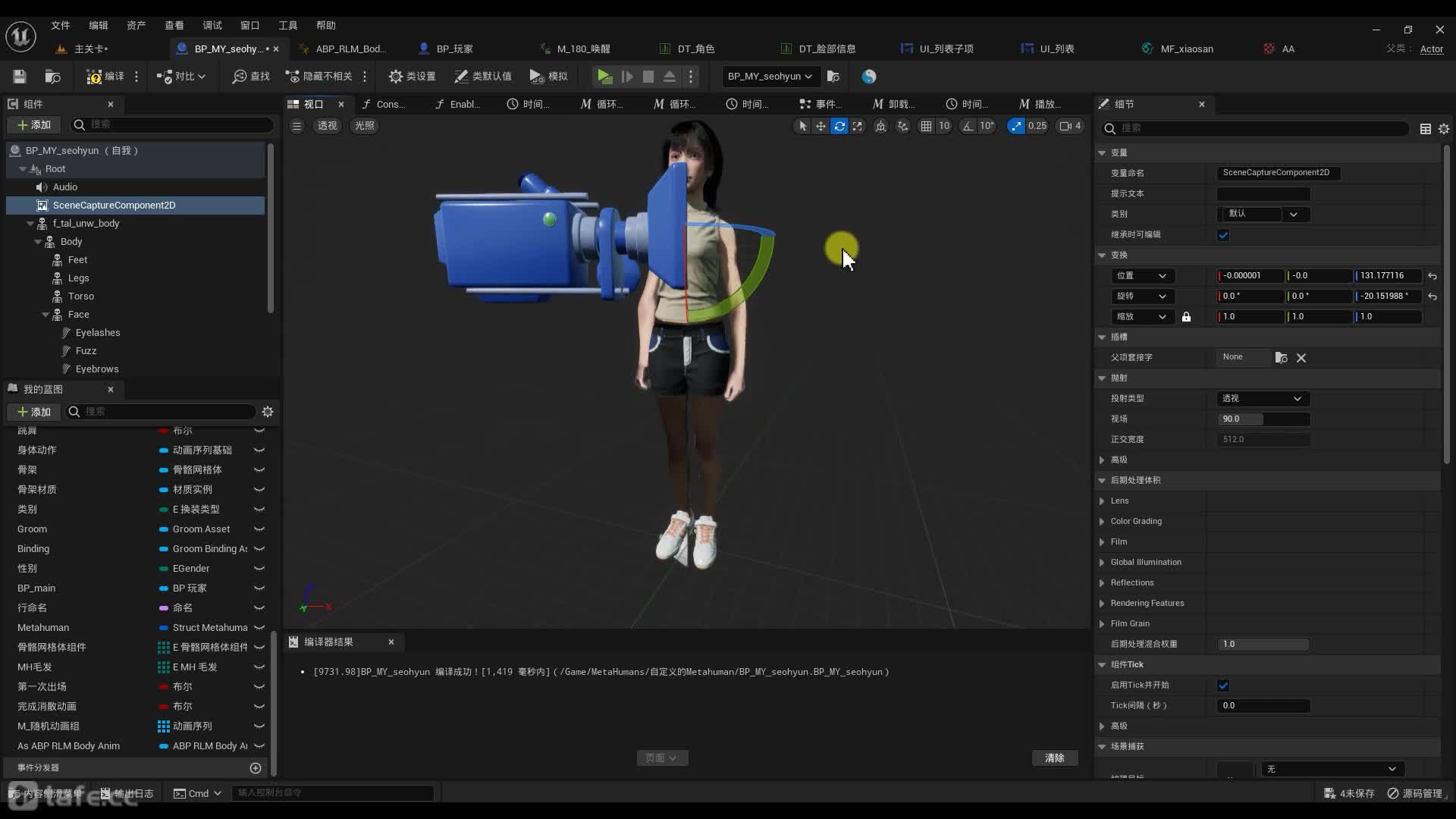
Task: Click the Components panel vertical scrollbar
Action: coord(271,227)
